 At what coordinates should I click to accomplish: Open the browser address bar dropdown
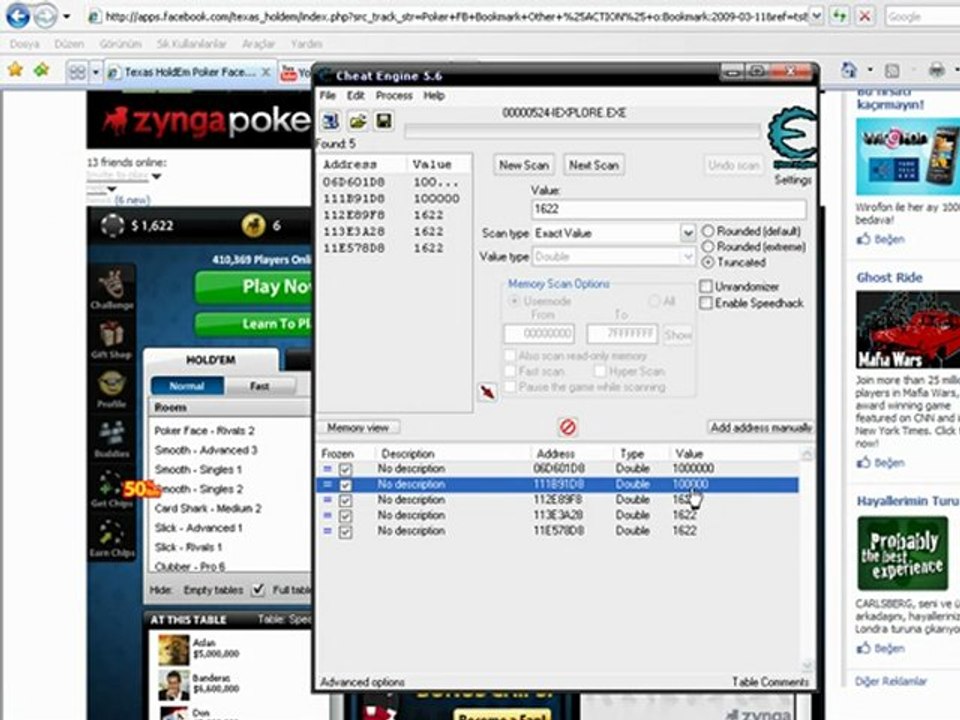pyautogui.click(x=816, y=17)
